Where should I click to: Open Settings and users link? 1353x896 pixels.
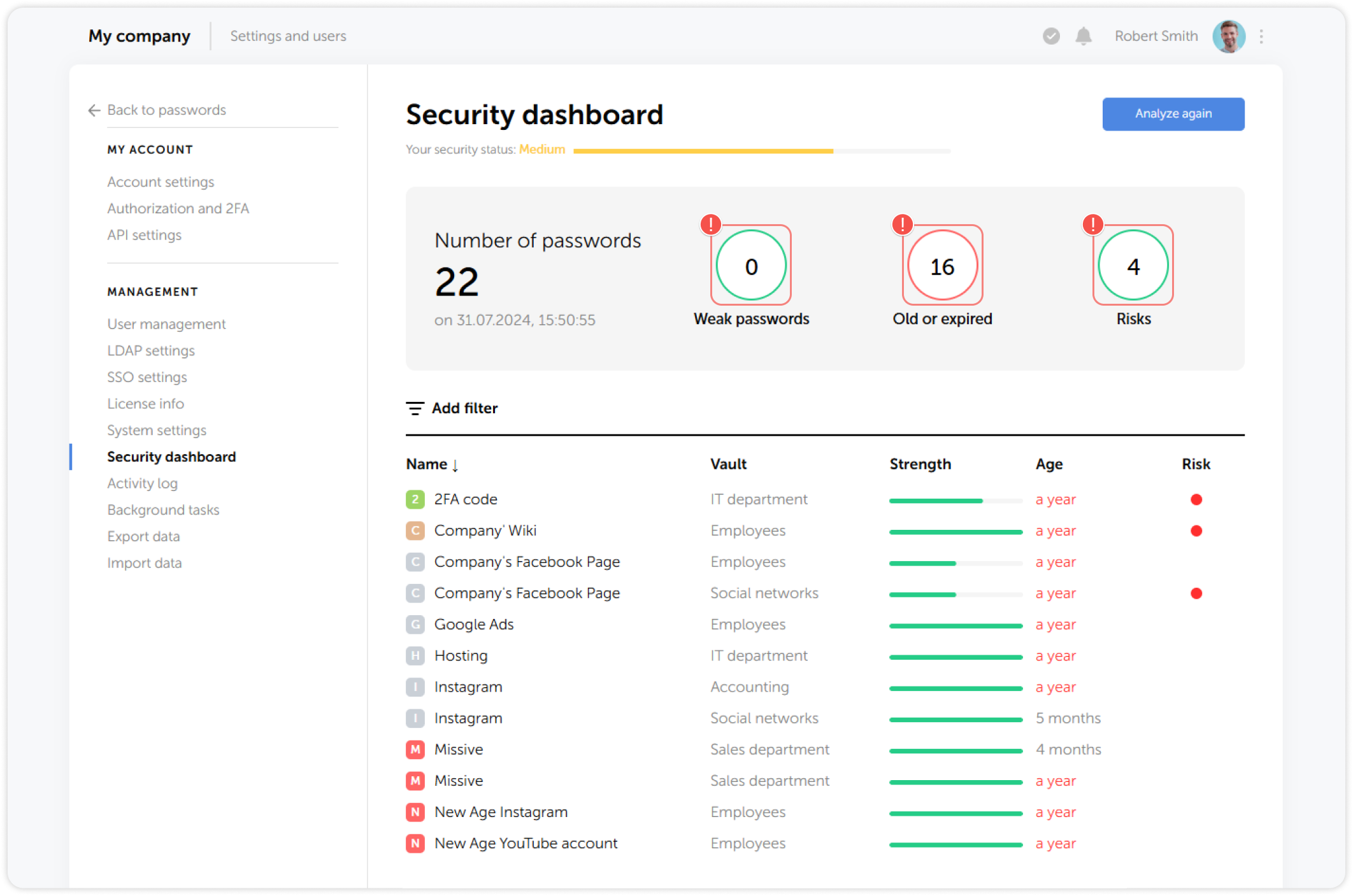point(288,36)
